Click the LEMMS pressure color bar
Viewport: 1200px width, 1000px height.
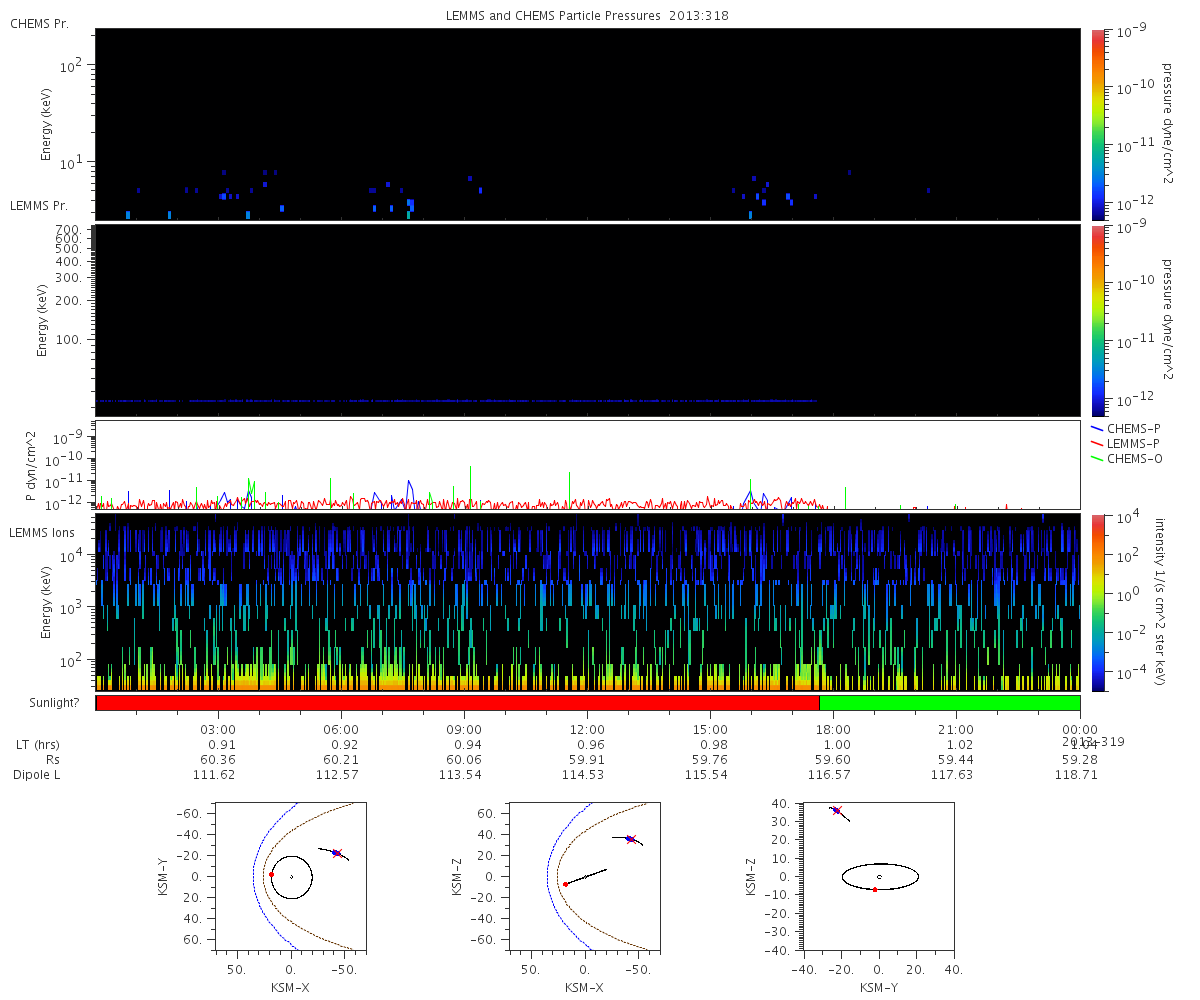point(1099,320)
